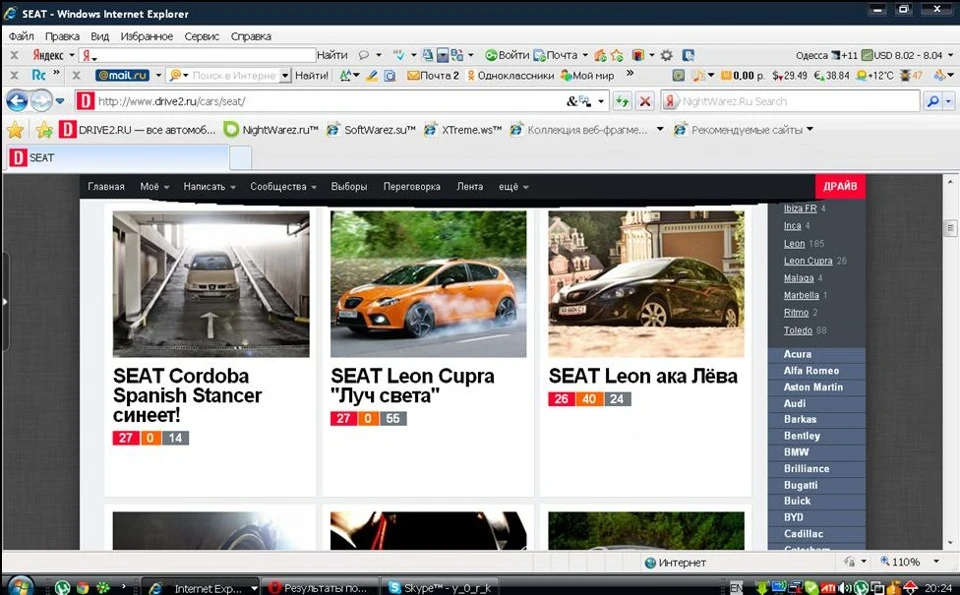The width and height of the screenshot is (960, 595).
Task: Open the Favorites star icon
Action: coord(15,130)
